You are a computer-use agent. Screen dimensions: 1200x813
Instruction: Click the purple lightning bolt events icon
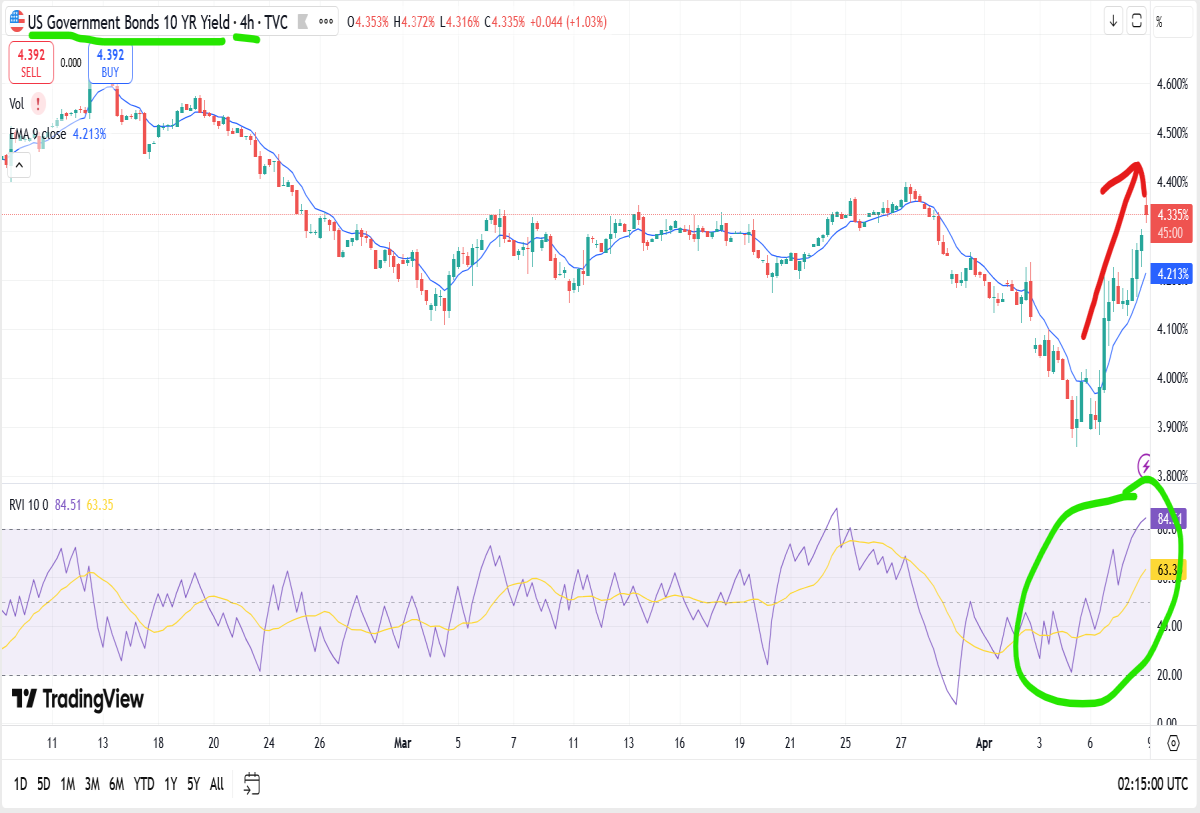(1147, 464)
